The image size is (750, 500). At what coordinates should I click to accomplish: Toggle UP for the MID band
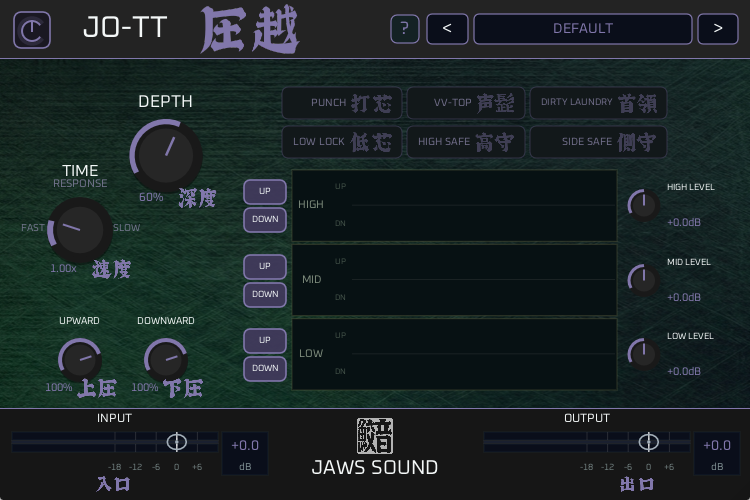(x=265, y=267)
